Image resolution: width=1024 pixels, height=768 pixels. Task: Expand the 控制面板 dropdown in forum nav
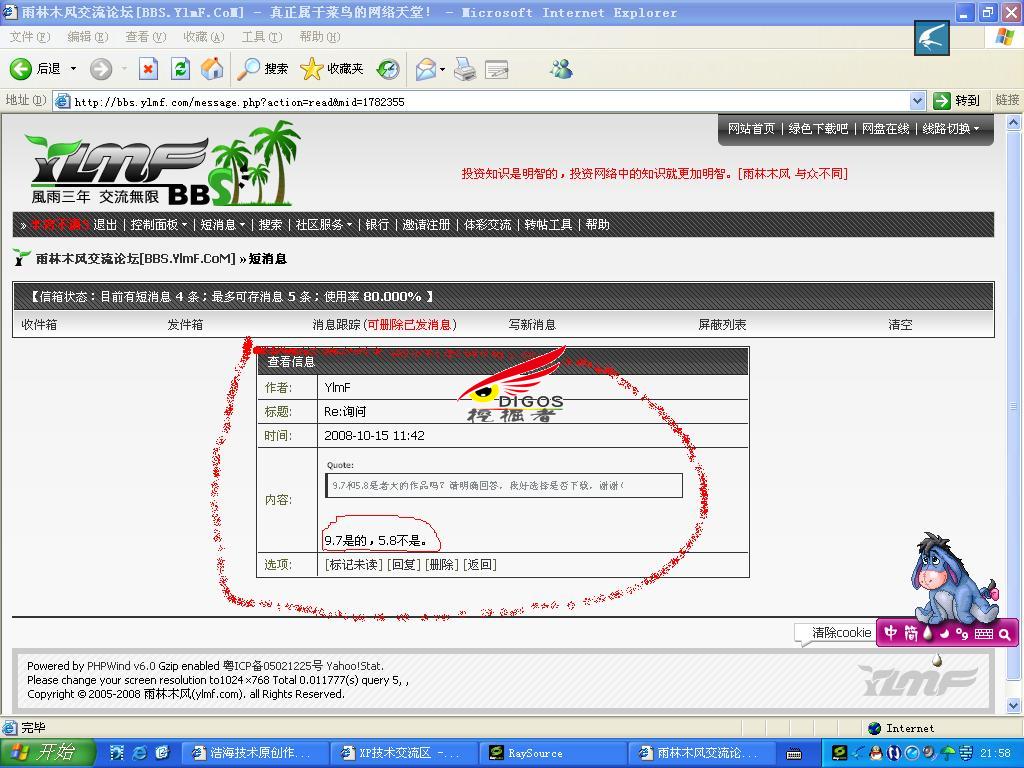(x=158, y=225)
